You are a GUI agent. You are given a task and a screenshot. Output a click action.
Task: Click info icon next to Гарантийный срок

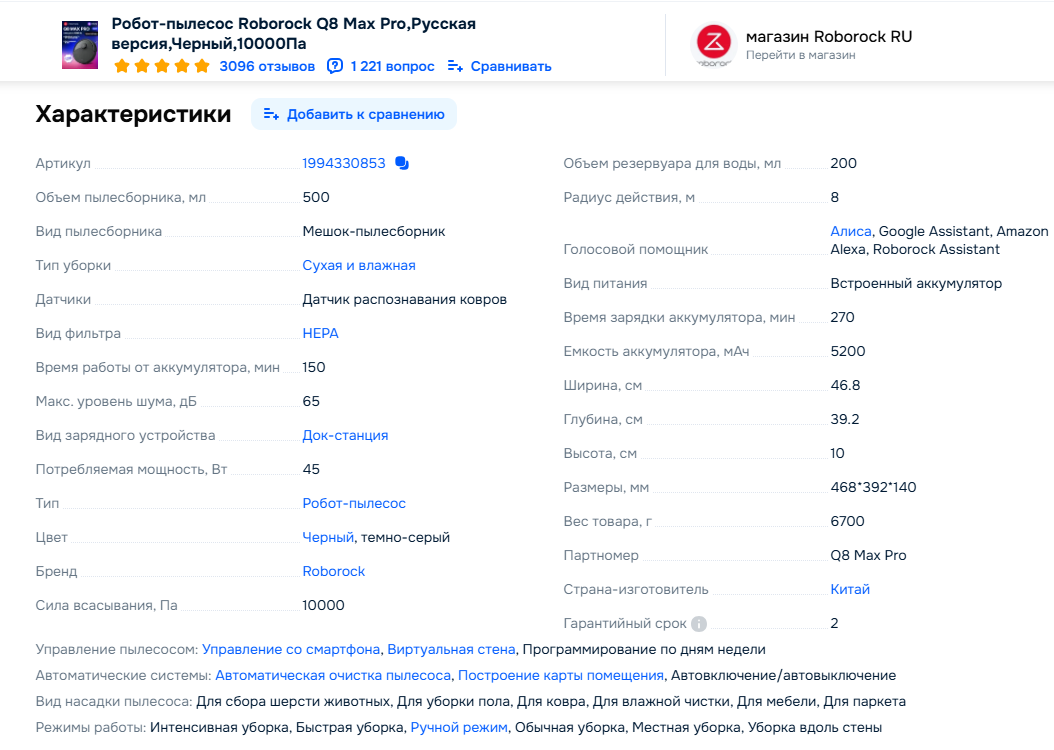[x=699, y=624]
